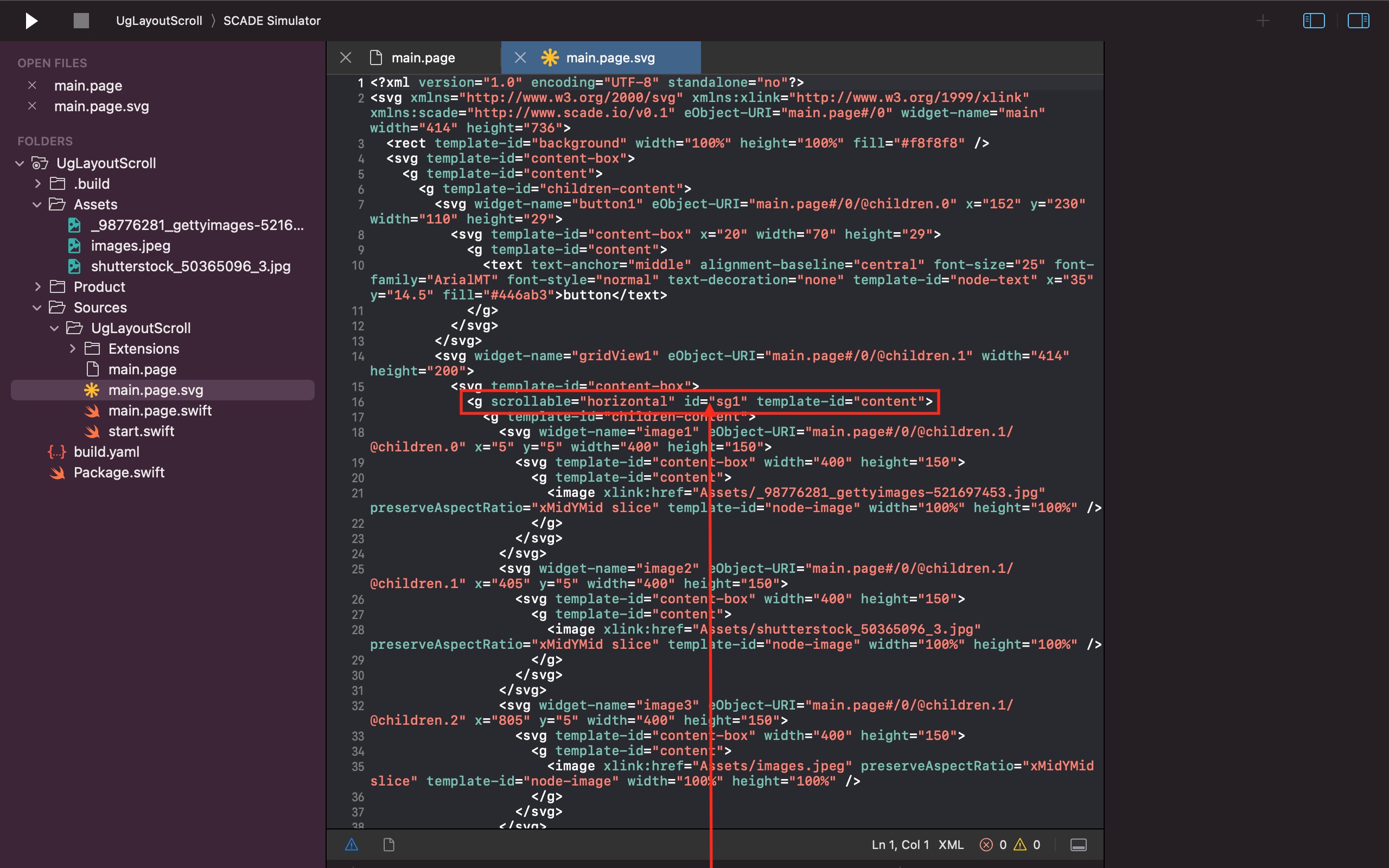
Task: Click the Swift icon beside Package.swift
Action: point(57,473)
